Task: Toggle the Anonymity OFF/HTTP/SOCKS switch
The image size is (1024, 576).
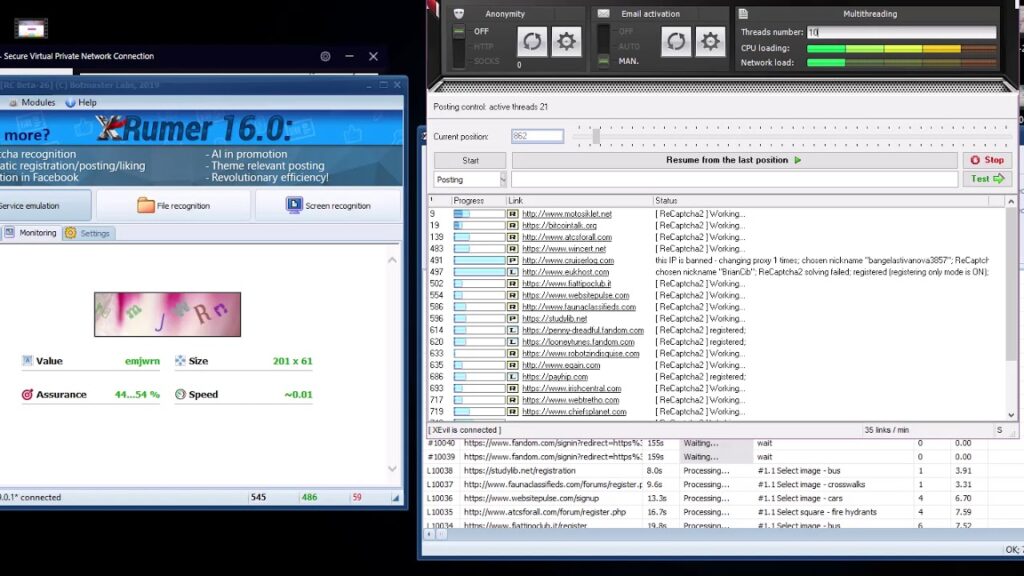Action: (x=459, y=46)
